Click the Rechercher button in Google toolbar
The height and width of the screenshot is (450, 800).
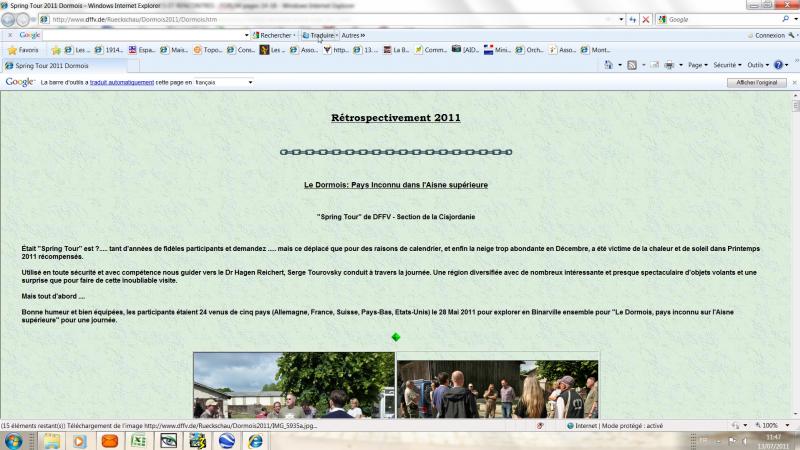[x=274, y=35]
